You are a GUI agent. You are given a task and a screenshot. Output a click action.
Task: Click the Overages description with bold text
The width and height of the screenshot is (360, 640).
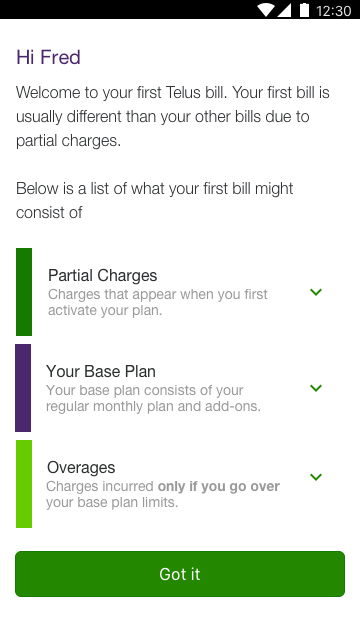coord(163,494)
